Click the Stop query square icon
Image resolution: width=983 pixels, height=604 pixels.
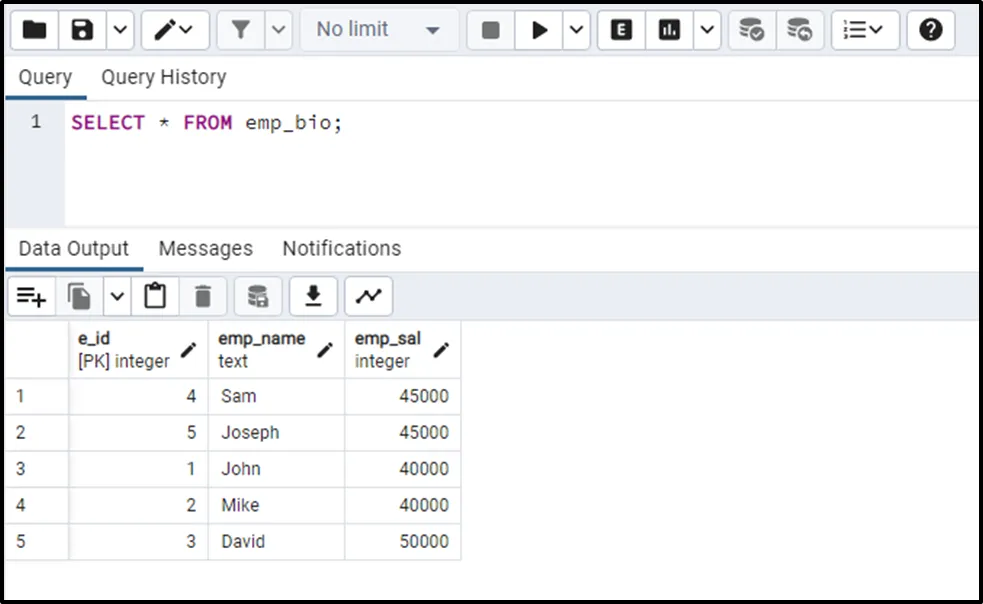click(x=491, y=30)
